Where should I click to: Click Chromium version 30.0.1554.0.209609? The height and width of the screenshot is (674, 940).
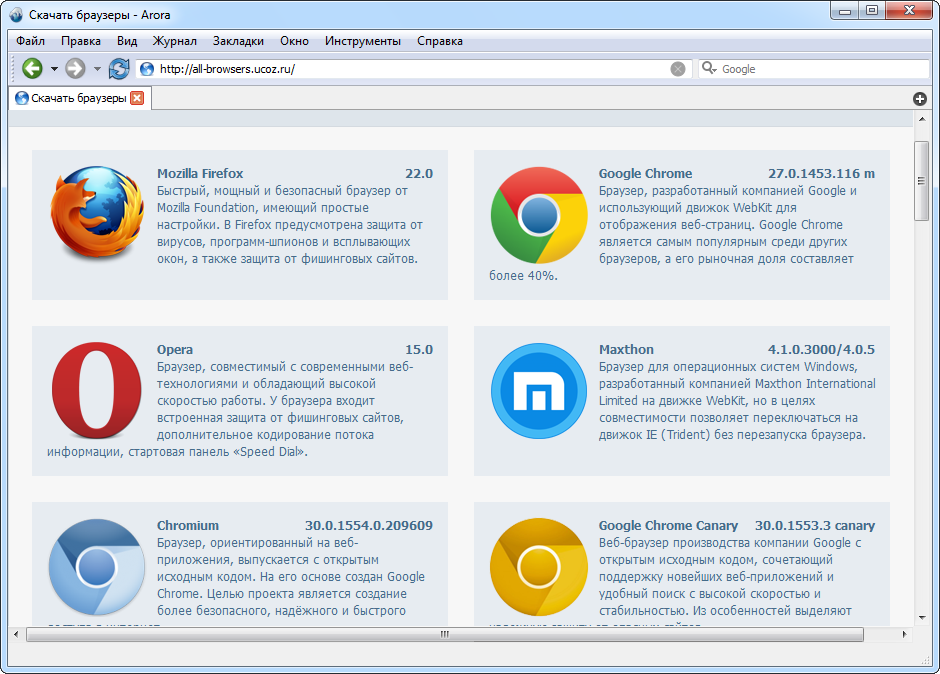369,526
